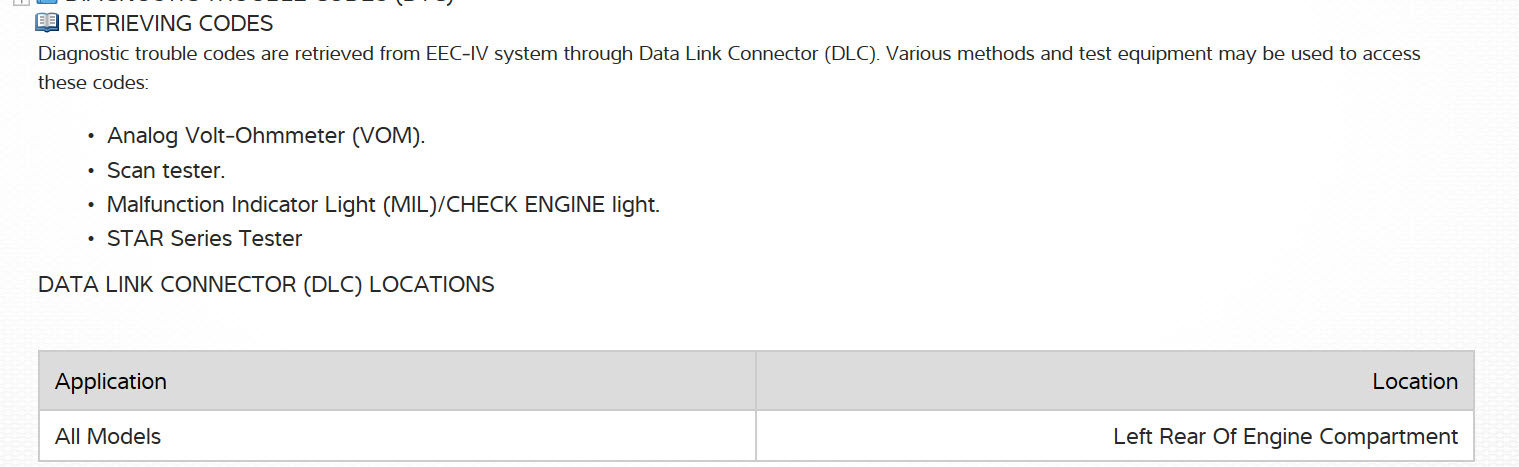
Task: Click the bullet dot before Scan tester
Action: click(x=91, y=170)
